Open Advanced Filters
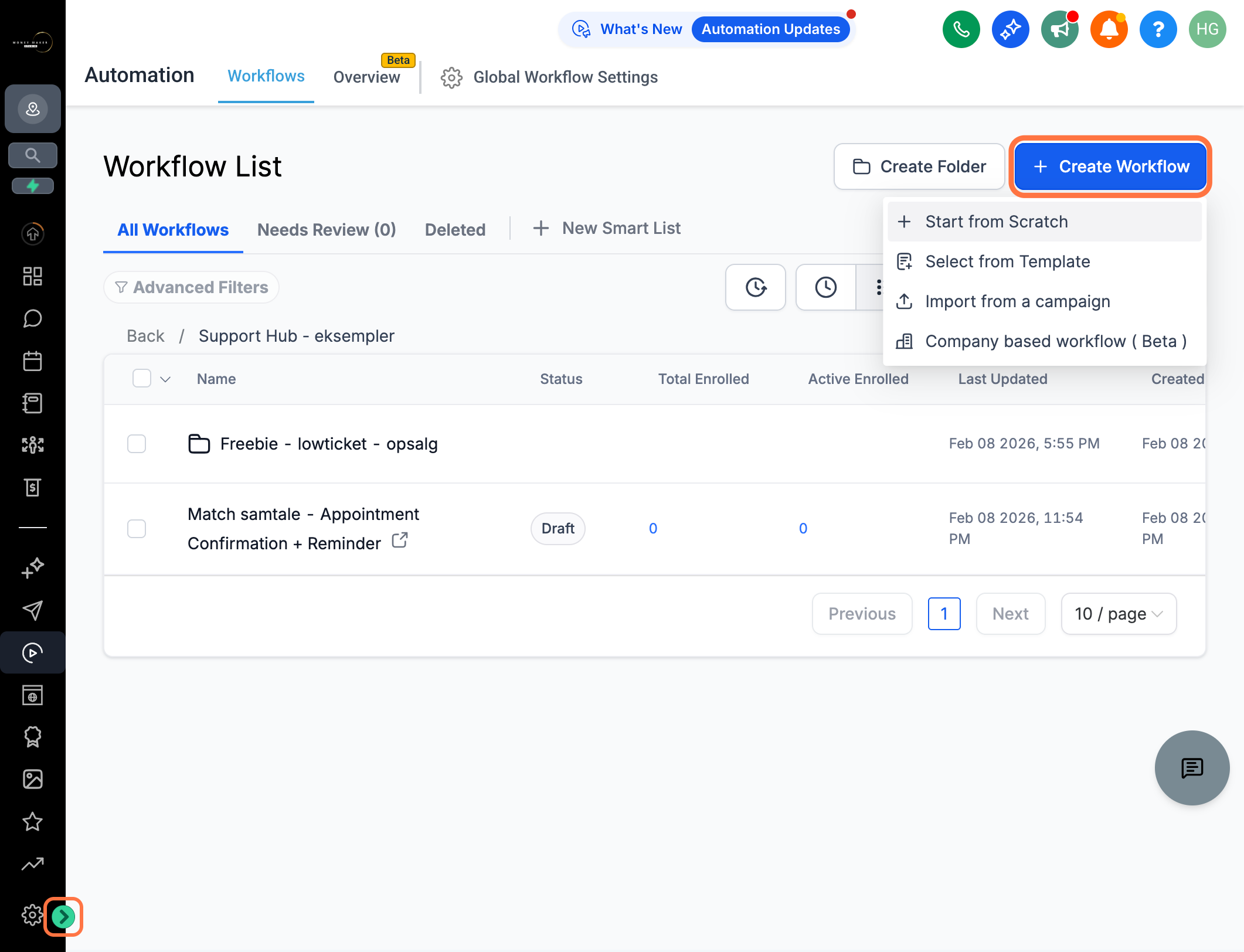Viewport: 1244px width, 952px height. (191, 287)
